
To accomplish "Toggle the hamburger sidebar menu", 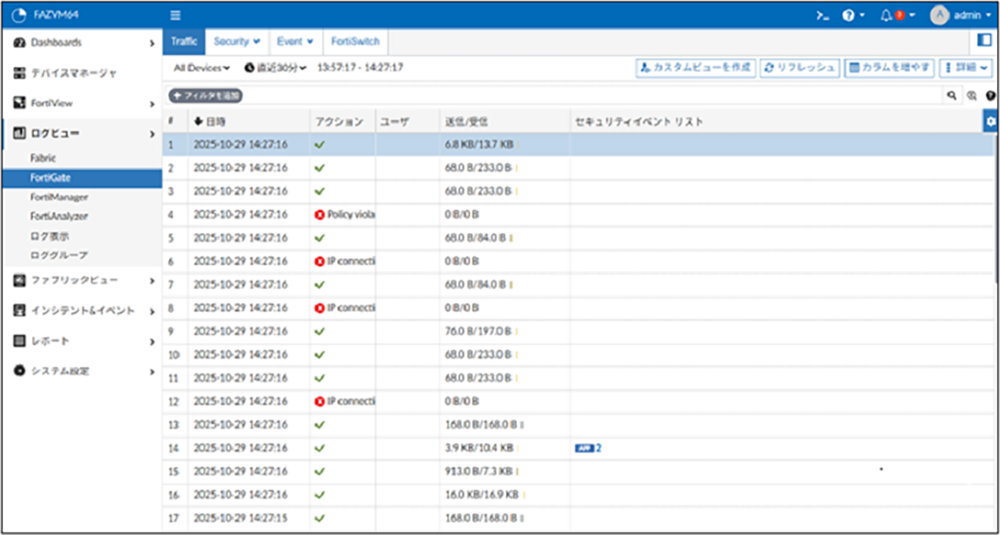I will (176, 15).
